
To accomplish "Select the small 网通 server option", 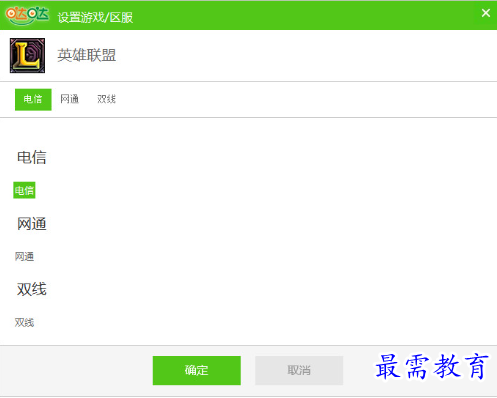I will click(x=24, y=256).
